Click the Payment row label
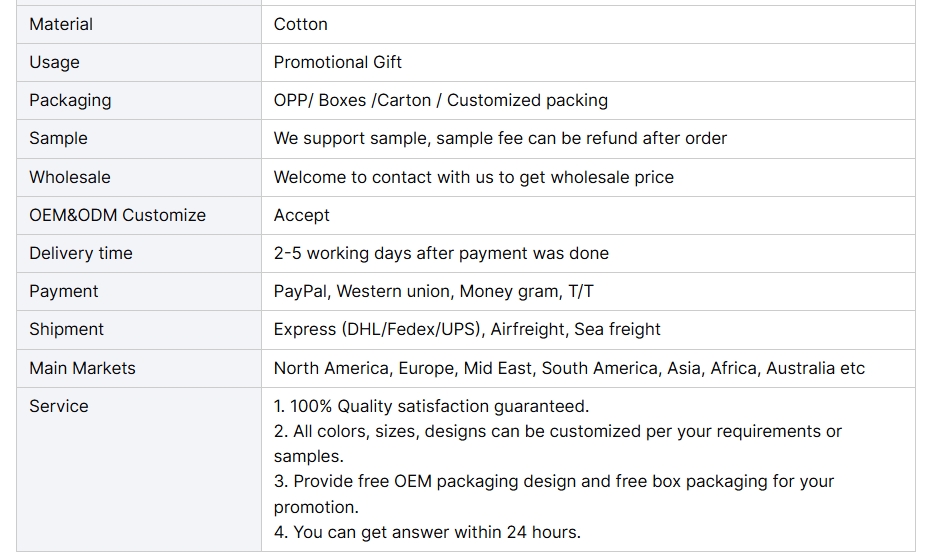The image size is (934, 556). pyautogui.click(x=64, y=292)
